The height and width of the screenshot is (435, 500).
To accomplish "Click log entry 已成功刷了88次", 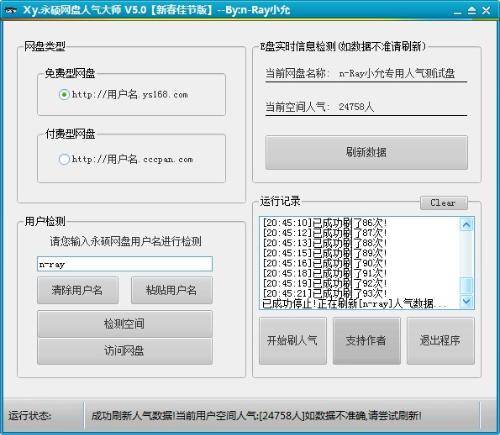I will (x=325, y=243).
